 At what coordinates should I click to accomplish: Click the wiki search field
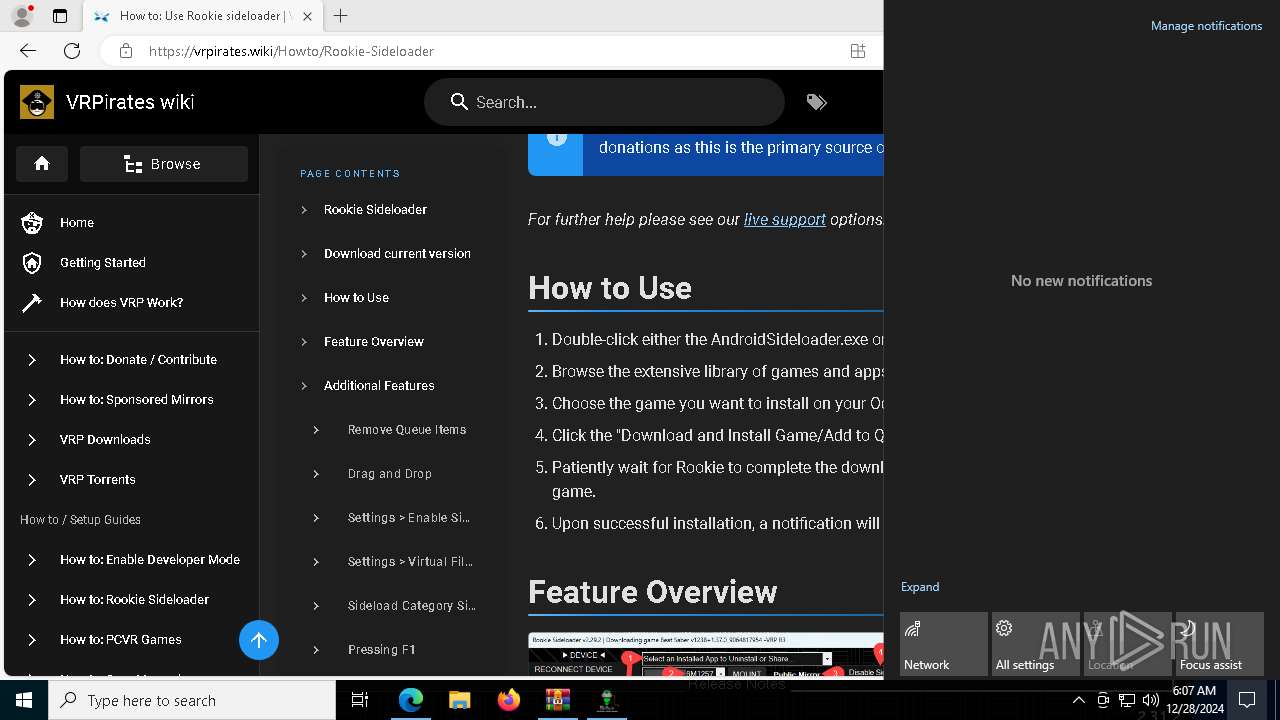604,102
